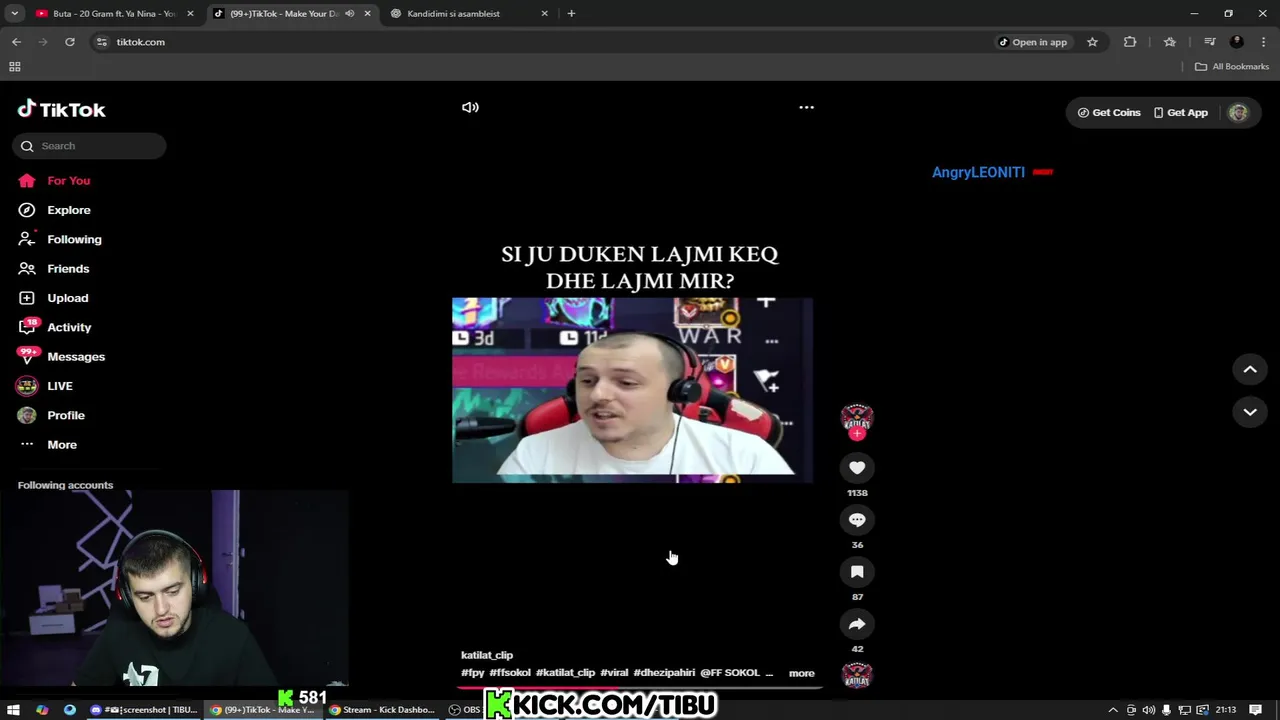Screen dimensions: 1280x720
Task: Open katilat_clip username link
Action: 487,655
